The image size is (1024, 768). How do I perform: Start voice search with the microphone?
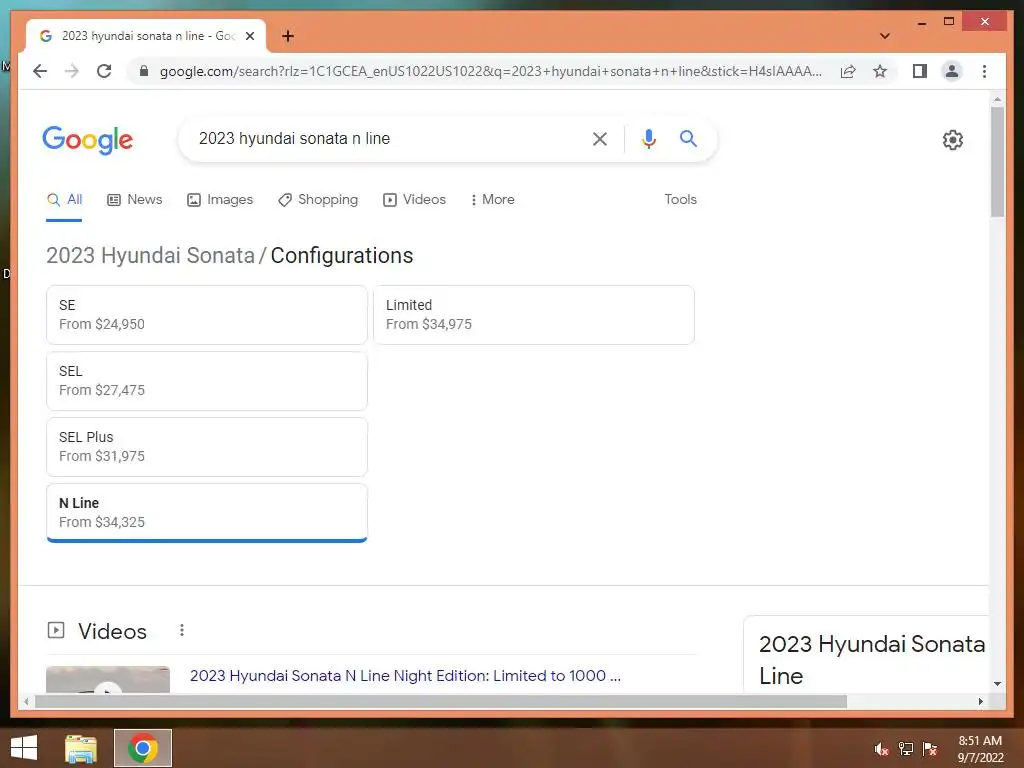pyautogui.click(x=648, y=138)
